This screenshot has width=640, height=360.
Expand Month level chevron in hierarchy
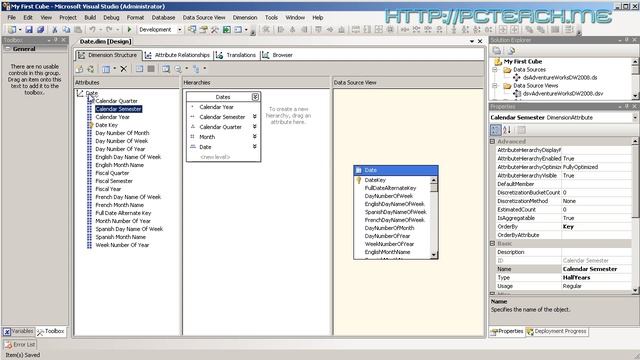(x=254, y=137)
